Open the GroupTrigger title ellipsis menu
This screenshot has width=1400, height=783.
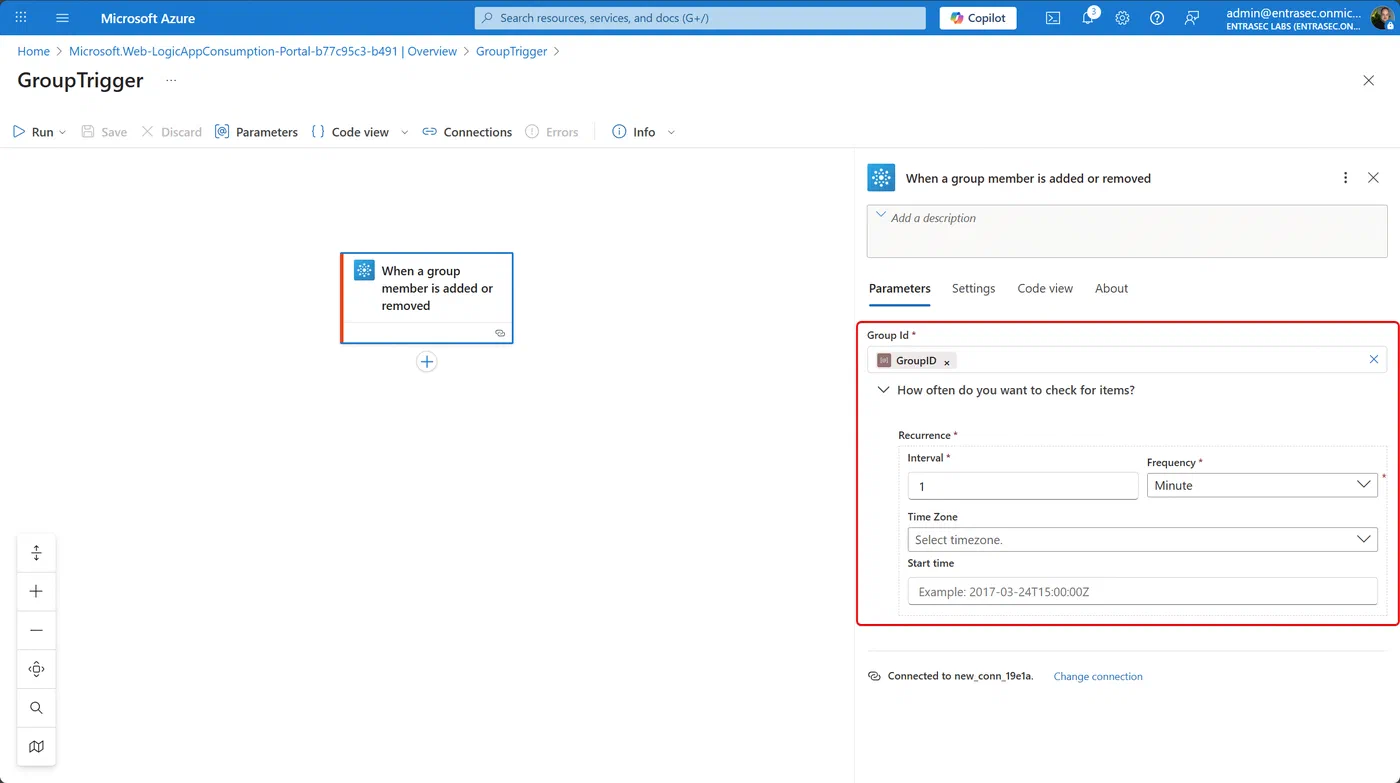pyautogui.click(x=171, y=81)
